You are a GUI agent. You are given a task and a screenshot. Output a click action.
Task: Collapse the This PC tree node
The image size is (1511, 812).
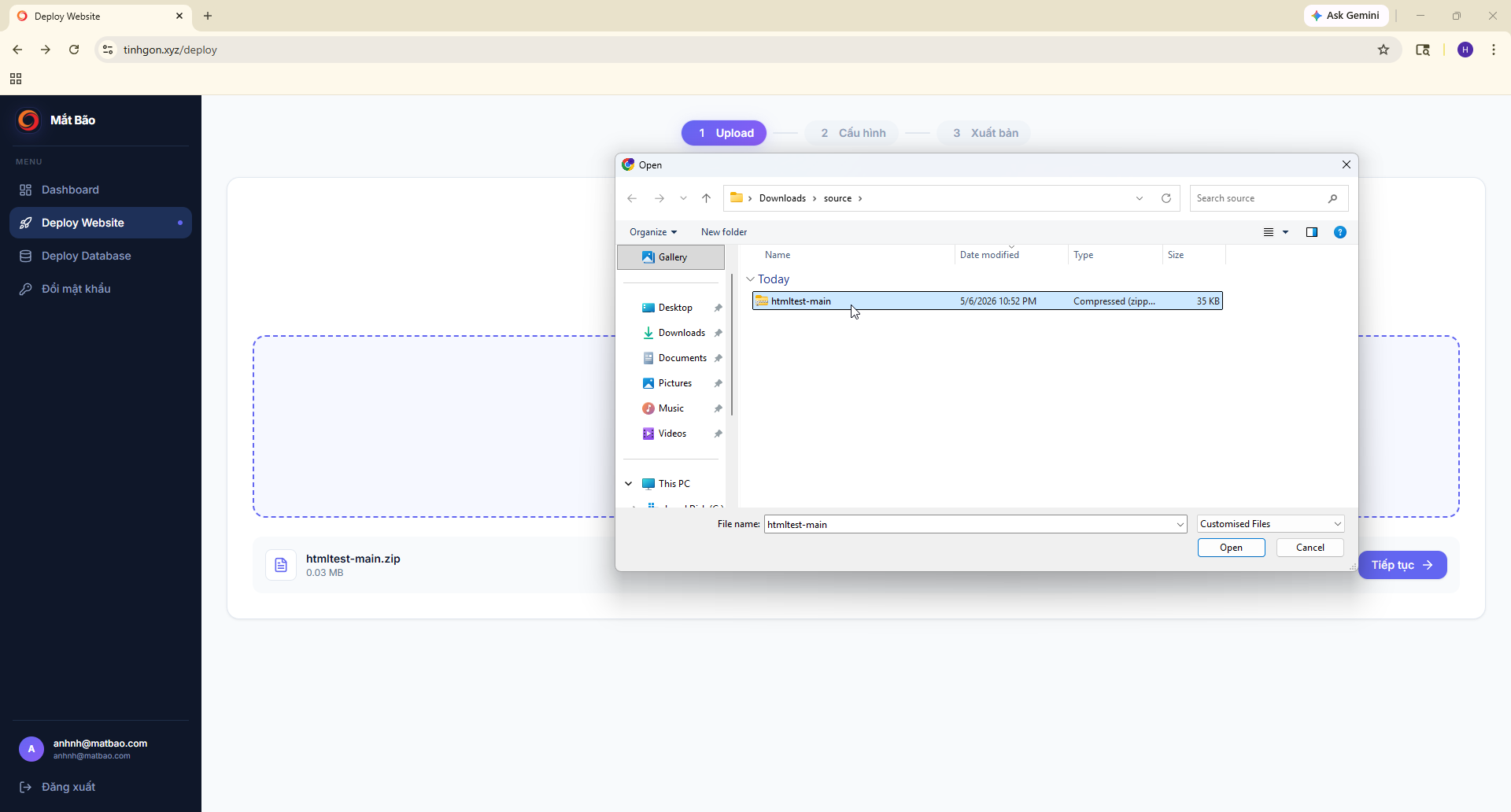[629, 484]
